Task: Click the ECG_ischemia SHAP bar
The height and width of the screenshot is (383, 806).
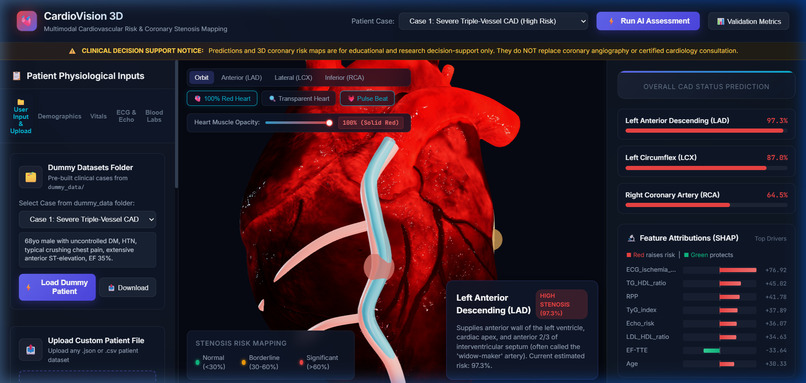Action: (x=738, y=270)
